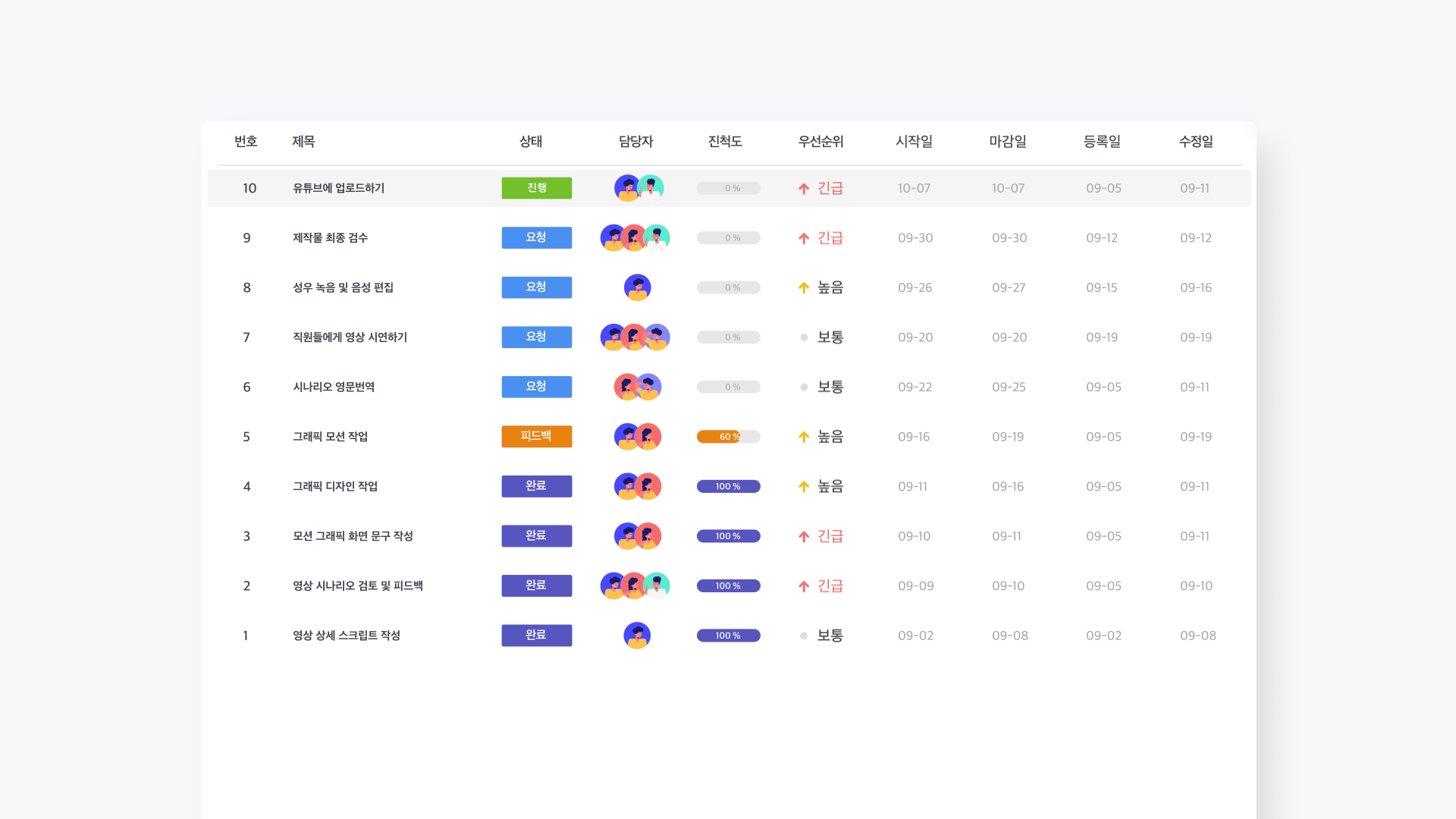Click the single assignee avatar for task 1
This screenshot has height=819, width=1456.
[x=637, y=635]
